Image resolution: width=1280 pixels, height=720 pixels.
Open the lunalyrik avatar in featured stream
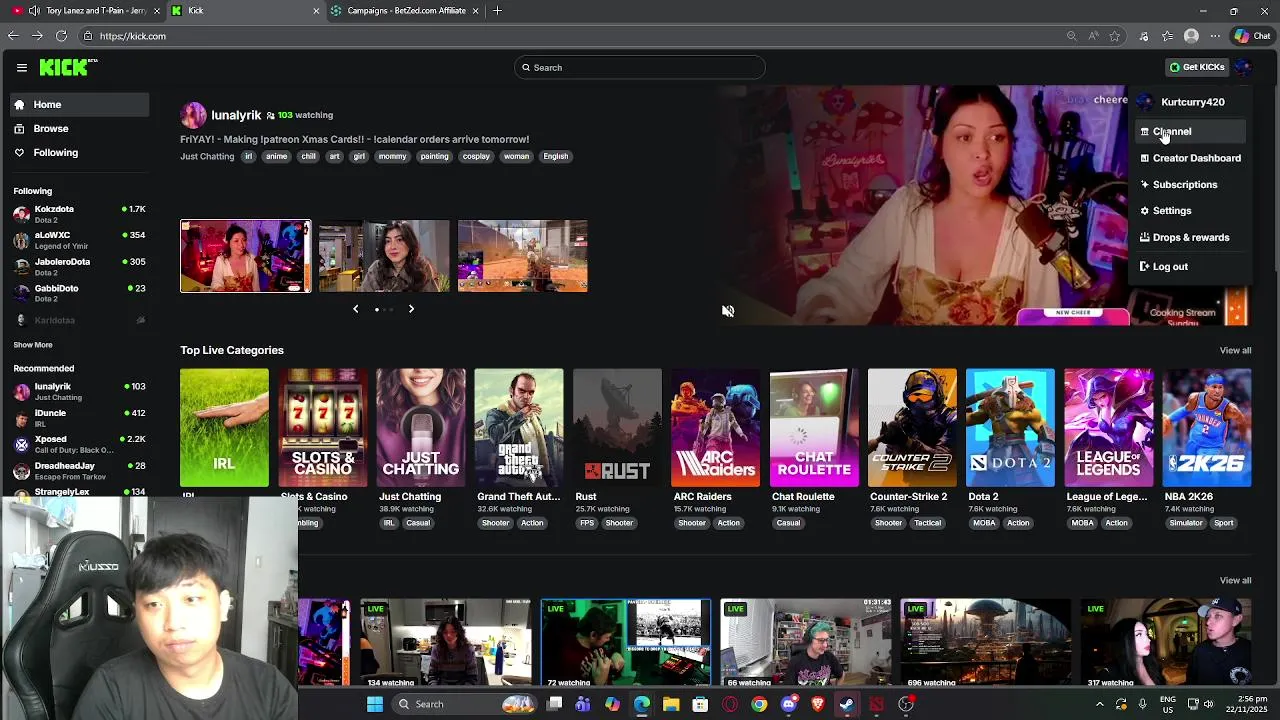(193, 115)
